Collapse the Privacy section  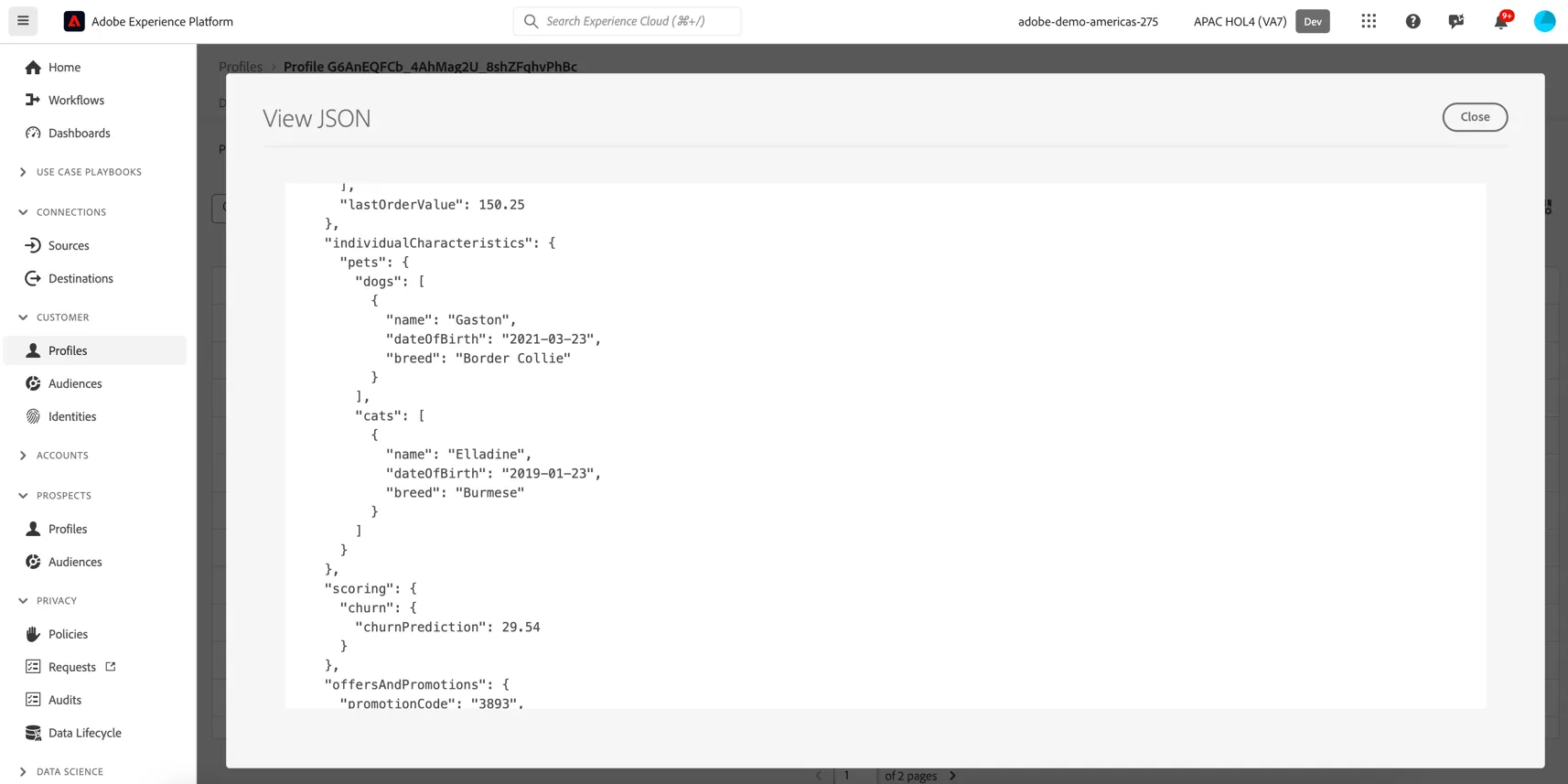coord(23,601)
